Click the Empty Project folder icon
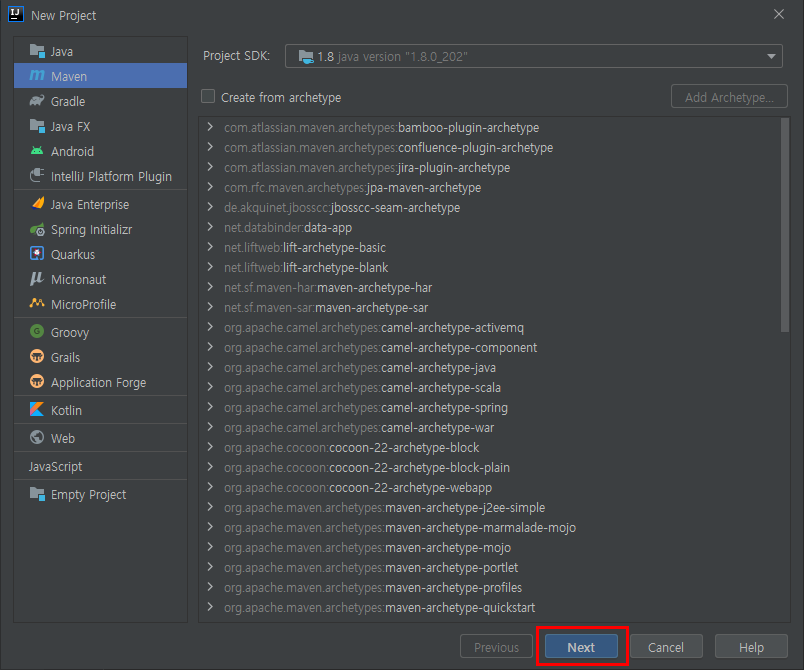The height and width of the screenshot is (670, 804). point(37,494)
